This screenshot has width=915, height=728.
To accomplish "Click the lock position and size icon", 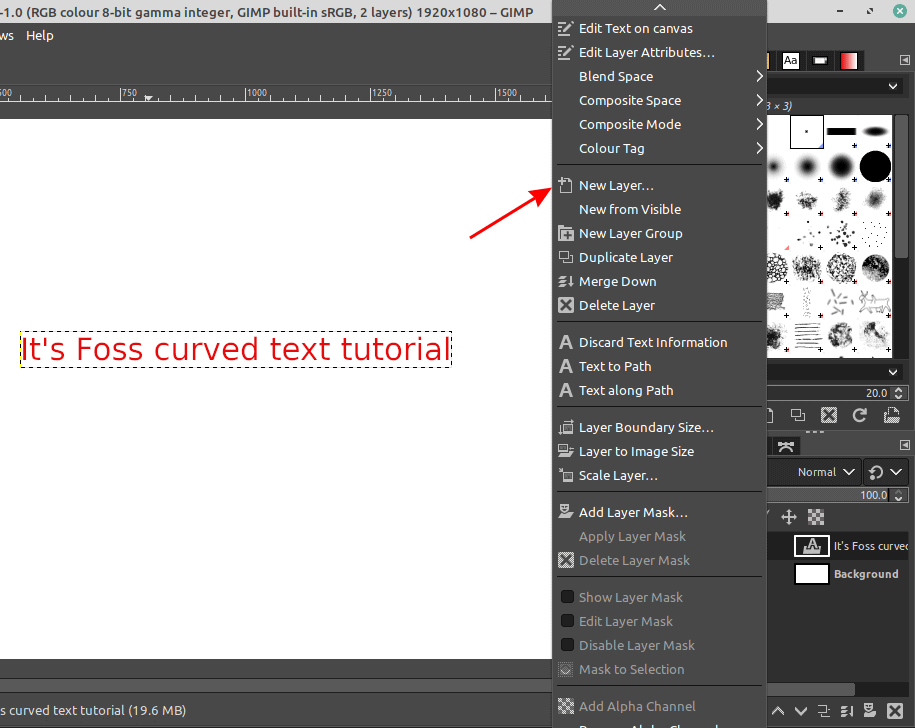I will [x=788, y=517].
